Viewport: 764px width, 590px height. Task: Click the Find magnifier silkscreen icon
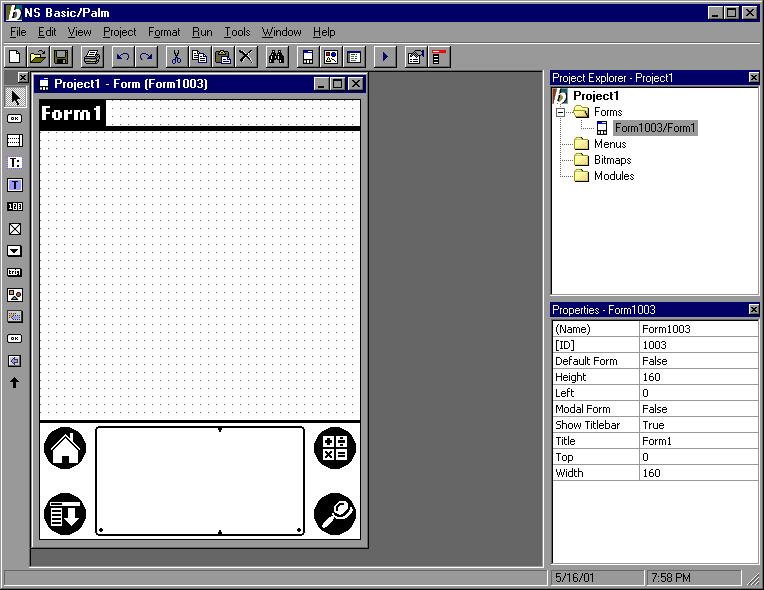point(335,514)
